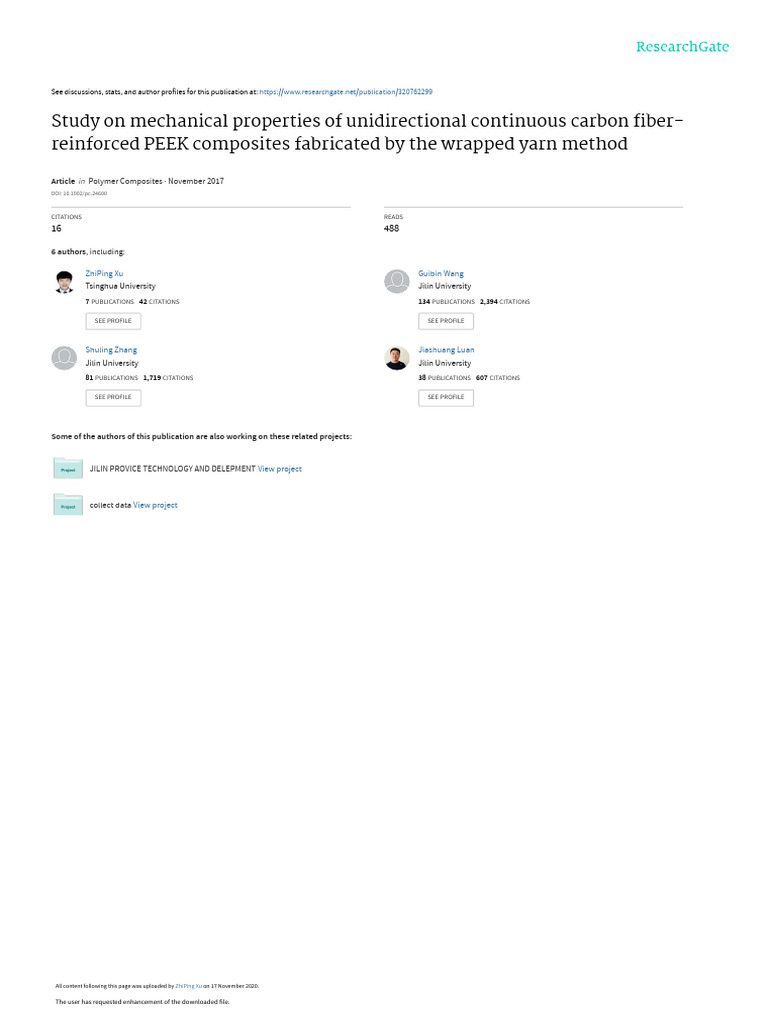Open Jiashuang Luan's profile photo
This screenshot has width=768, height=1024.
[x=397, y=358]
